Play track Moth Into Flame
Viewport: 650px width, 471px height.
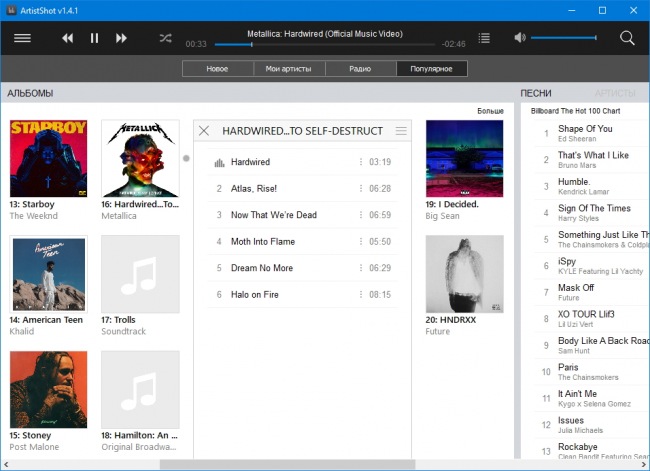click(303, 242)
